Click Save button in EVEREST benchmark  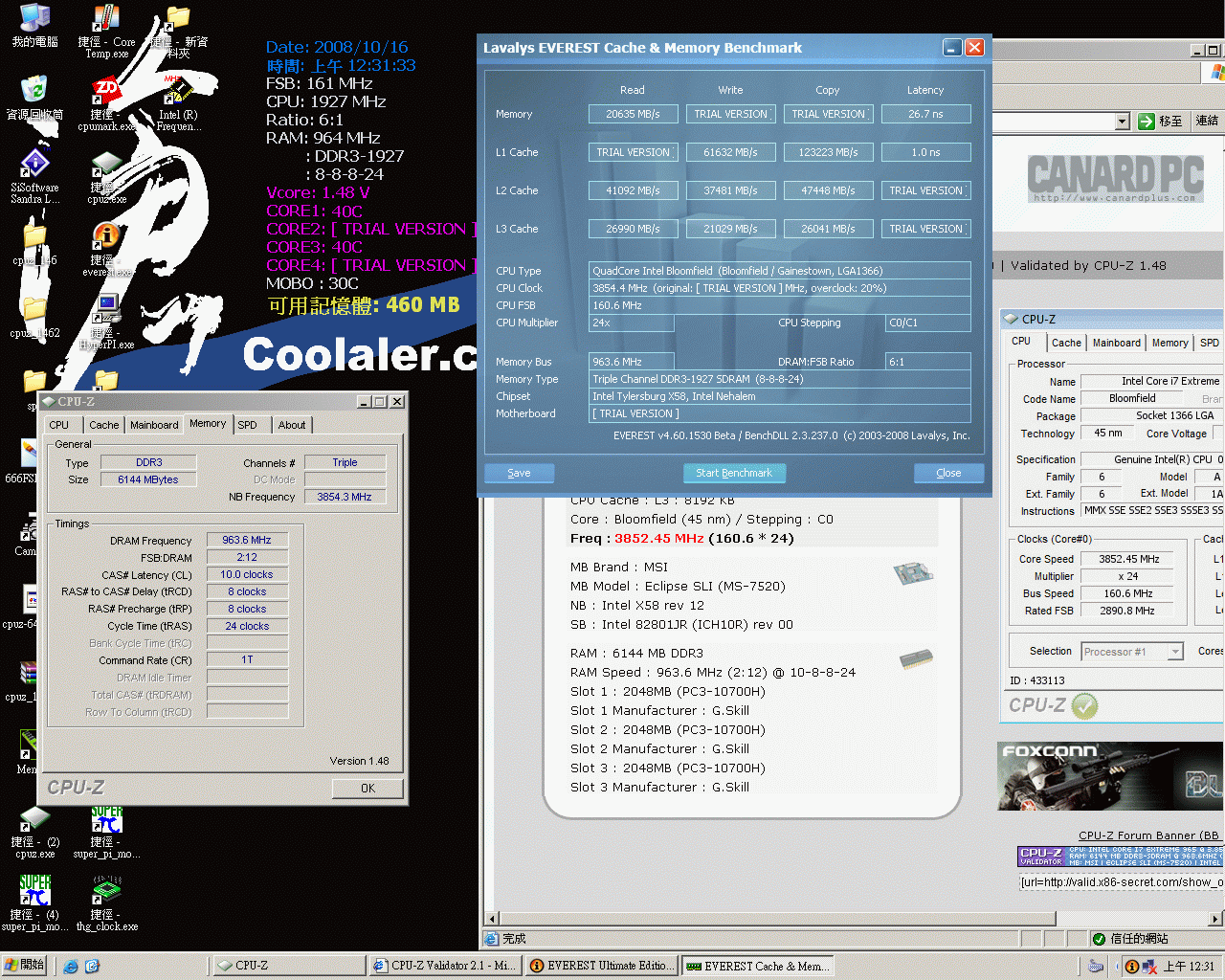pos(519,473)
